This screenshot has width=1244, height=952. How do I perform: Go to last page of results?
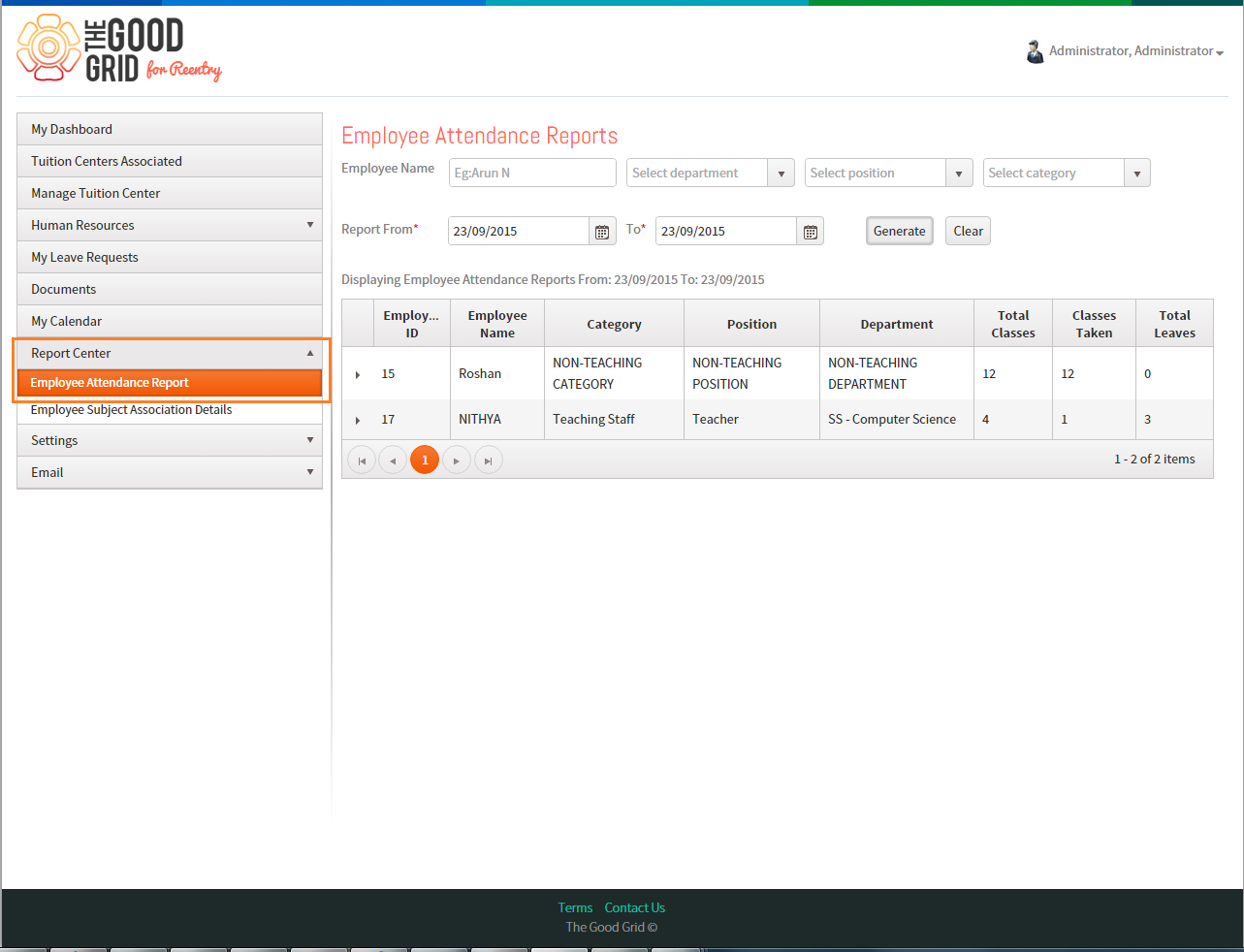pos(488,460)
